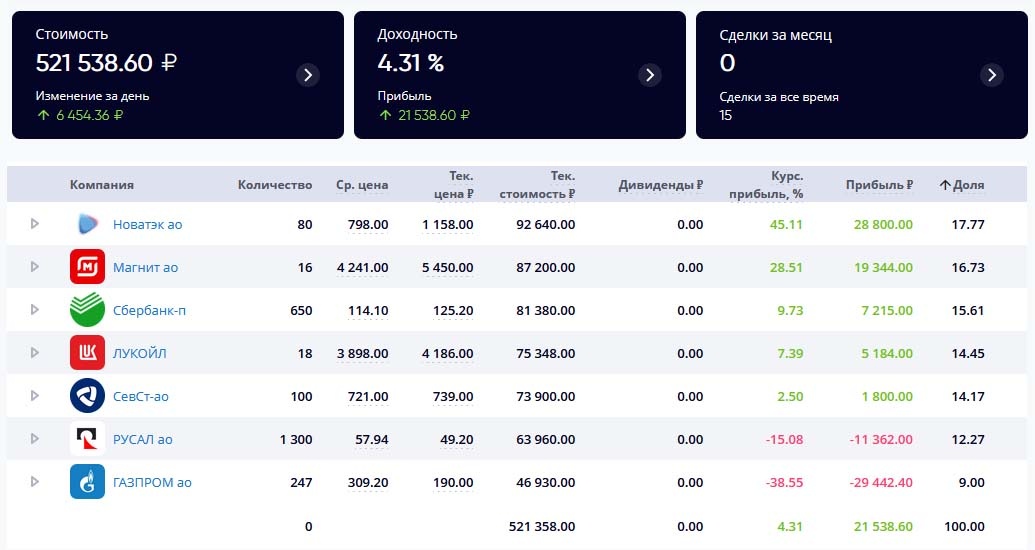Click ЛУКОЙЛ average price 3 898.00
This screenshot has width=1035, height=550.
click(362, 353)
